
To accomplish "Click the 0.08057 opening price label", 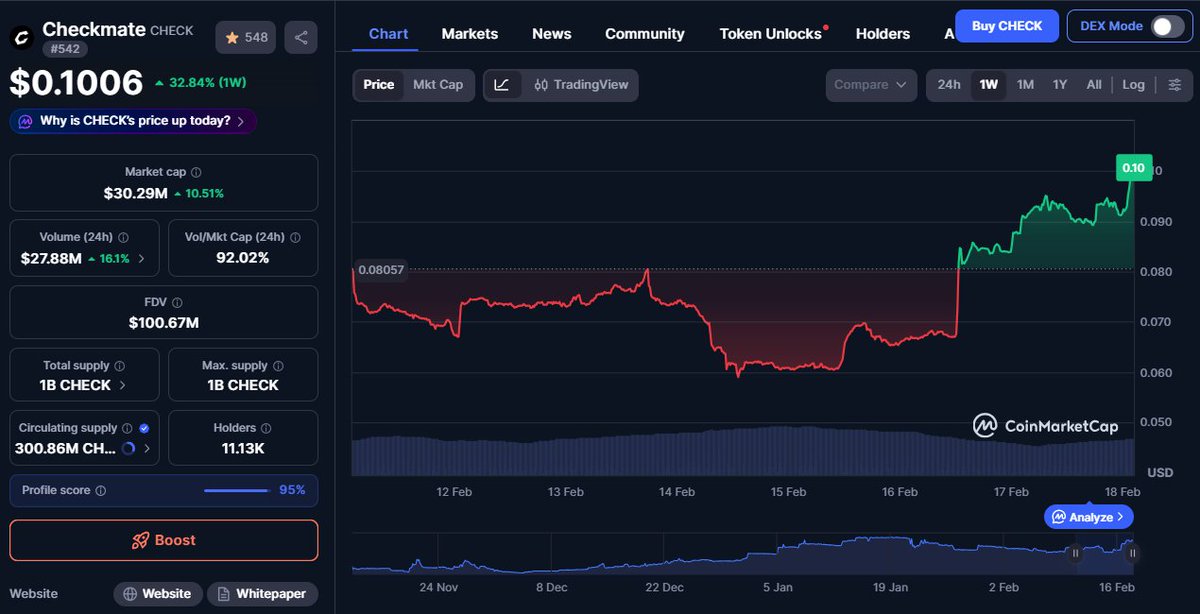I will click(x=379, y=270).
